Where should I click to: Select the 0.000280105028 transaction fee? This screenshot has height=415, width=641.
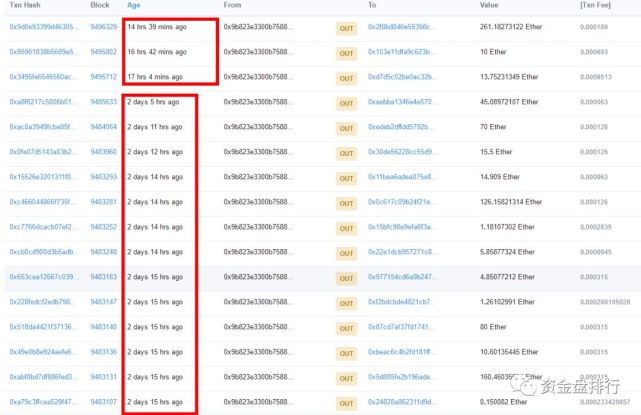(605, 302)
